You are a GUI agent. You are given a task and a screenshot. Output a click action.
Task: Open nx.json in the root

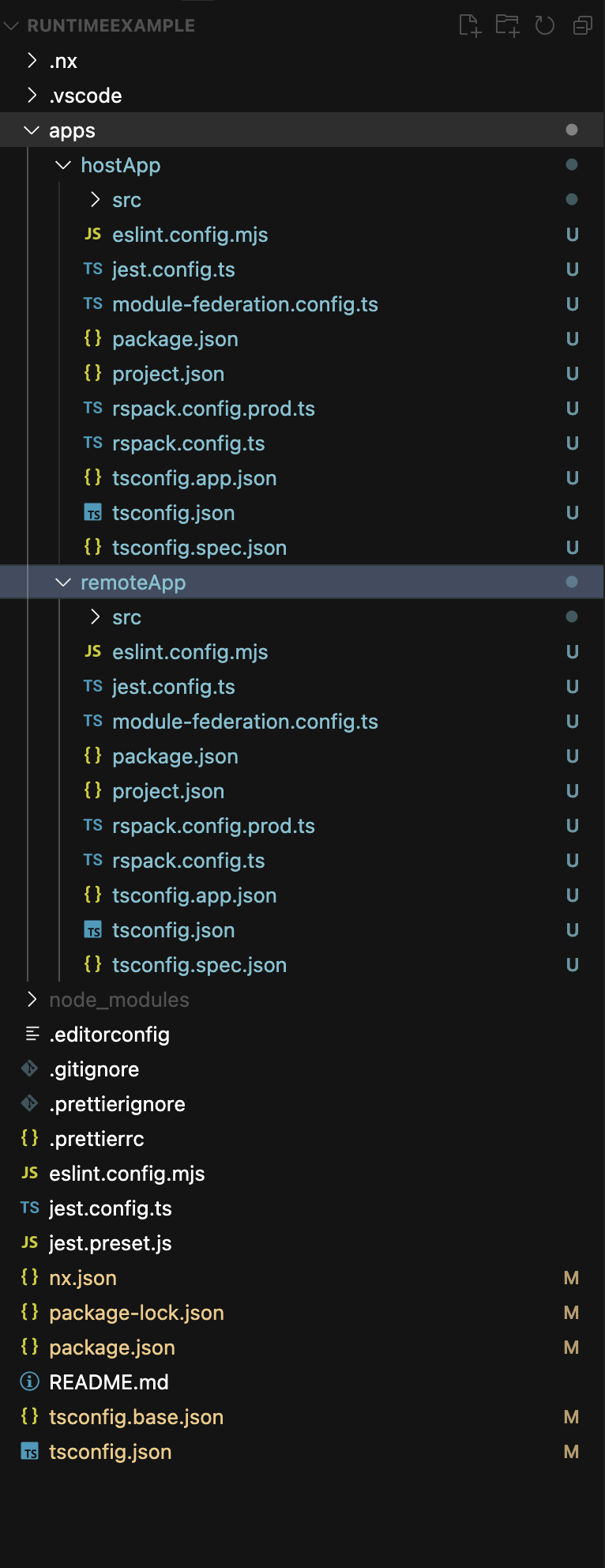click(x=83, y=1278)
